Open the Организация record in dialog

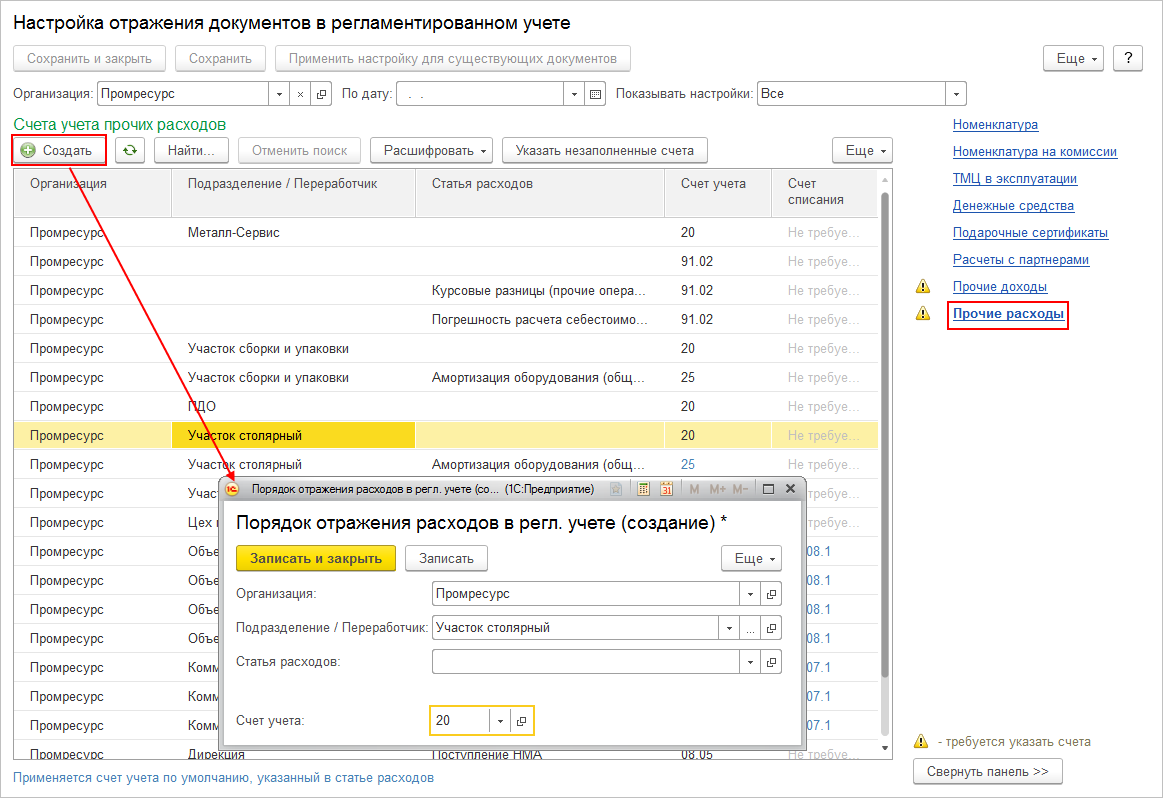pyautogui.click(x=771, y=594)
